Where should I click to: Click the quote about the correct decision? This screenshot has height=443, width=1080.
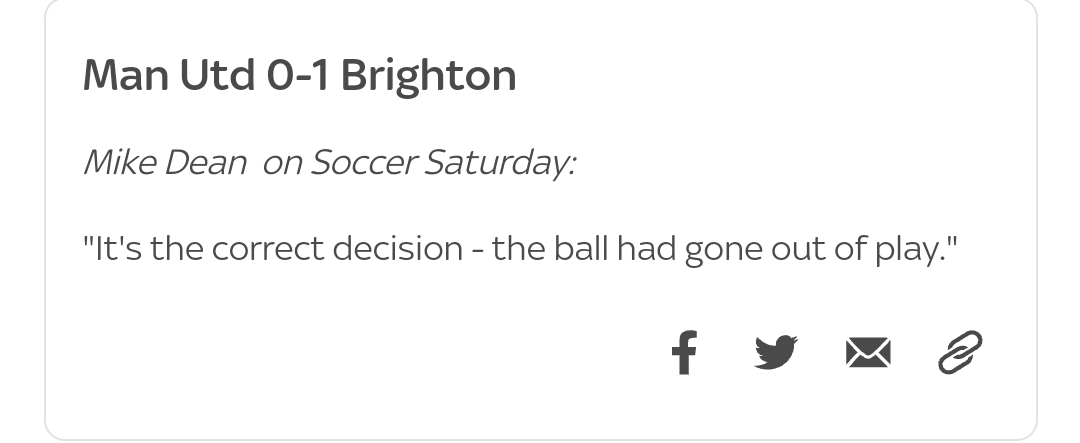click(x=521, y=249)
